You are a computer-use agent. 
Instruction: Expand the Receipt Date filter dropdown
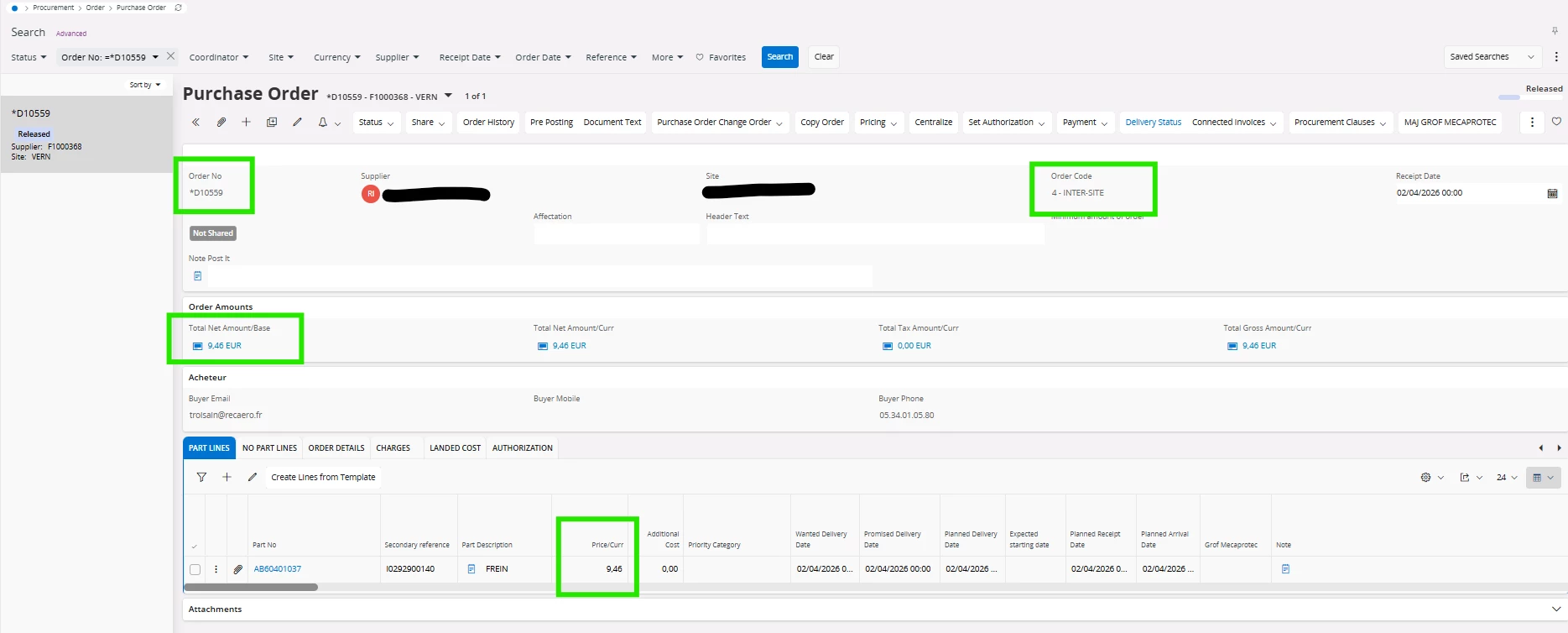point(470,57)
